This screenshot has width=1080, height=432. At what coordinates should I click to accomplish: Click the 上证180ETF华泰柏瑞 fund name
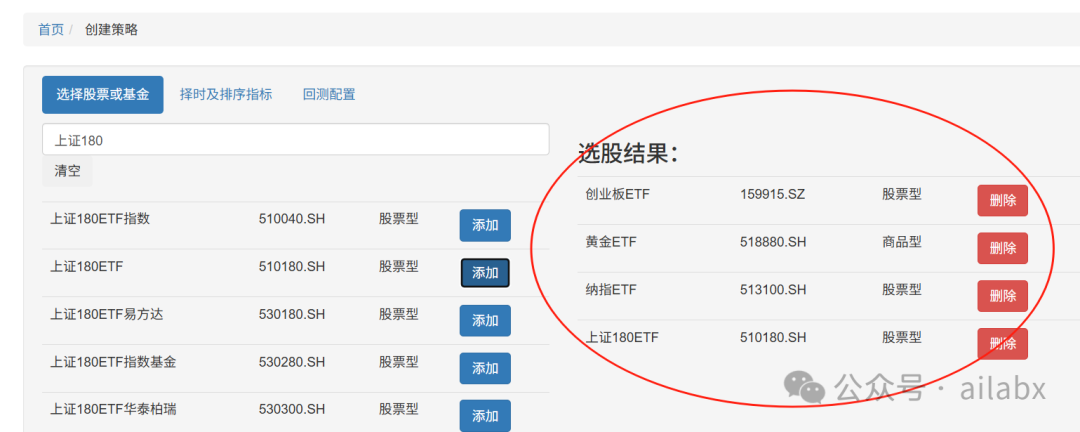[113, 409]
